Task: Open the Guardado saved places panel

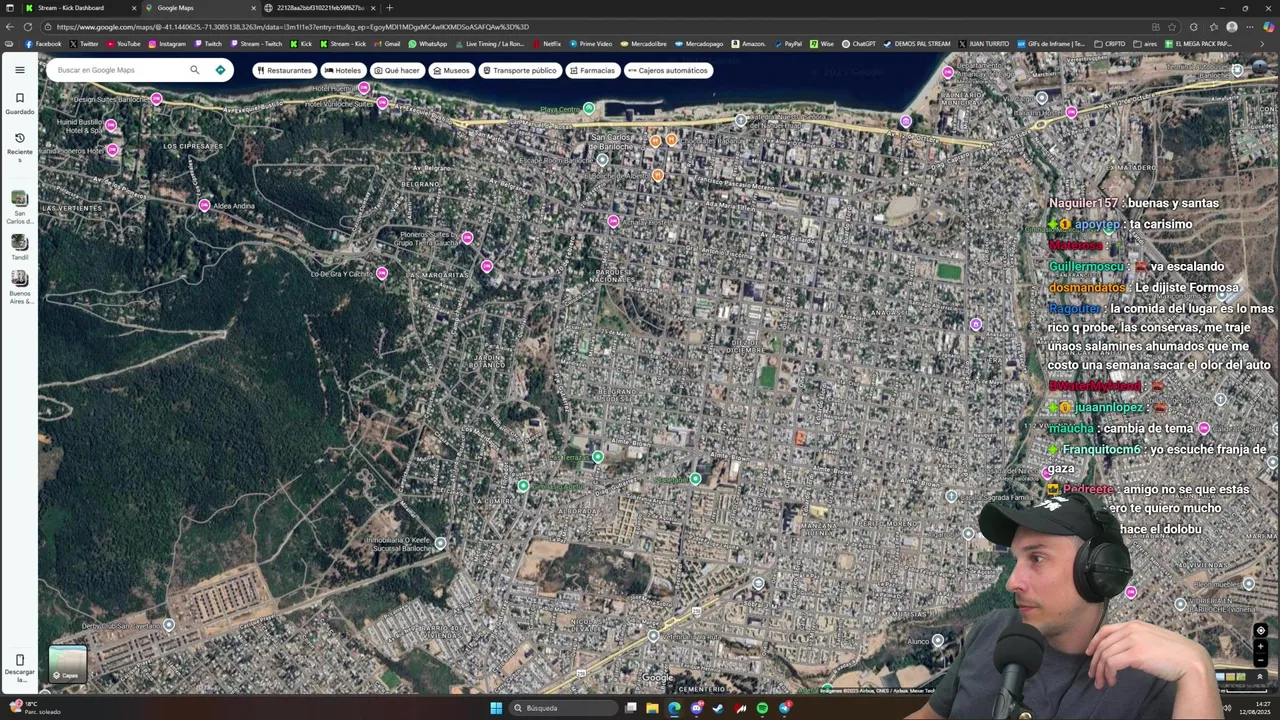Action: click(x=19, y=103)
